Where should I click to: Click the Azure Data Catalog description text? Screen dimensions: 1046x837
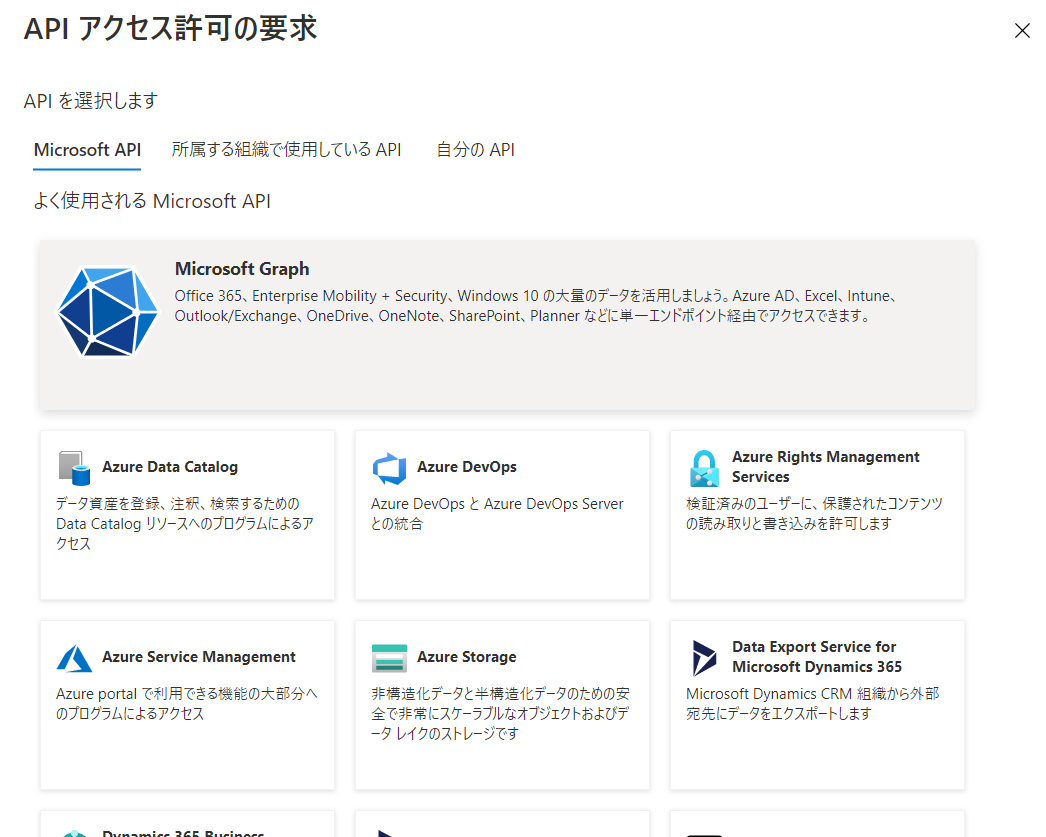tap(185, 524)
